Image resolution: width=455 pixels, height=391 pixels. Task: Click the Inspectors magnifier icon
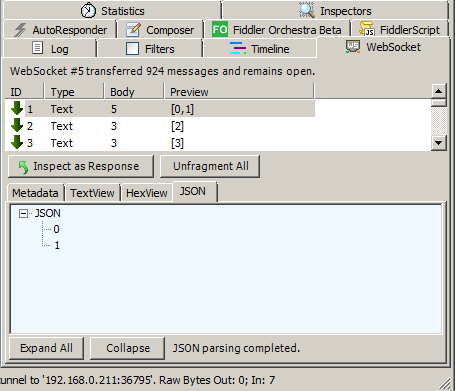click(x=307, y=10)
